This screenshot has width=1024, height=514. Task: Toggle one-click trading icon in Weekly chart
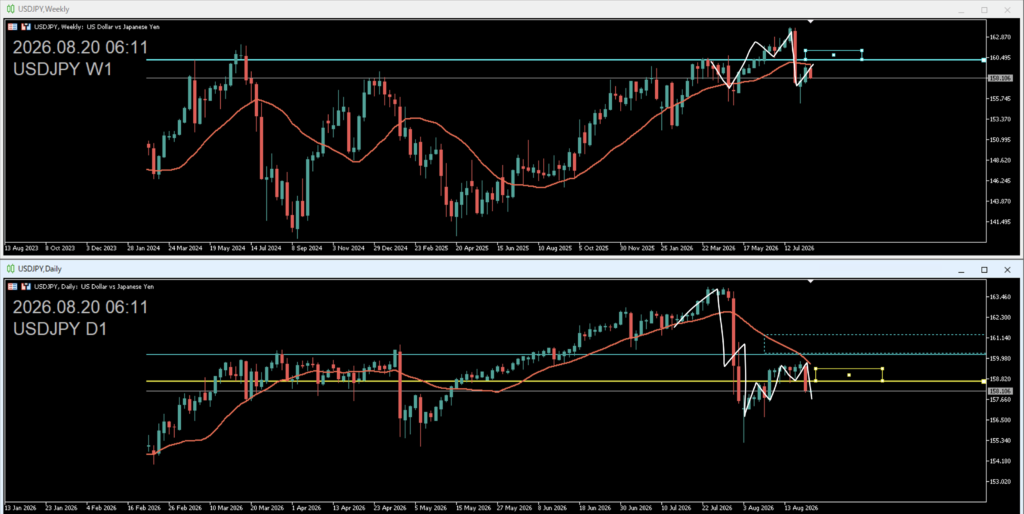click(x=27, y=27)
